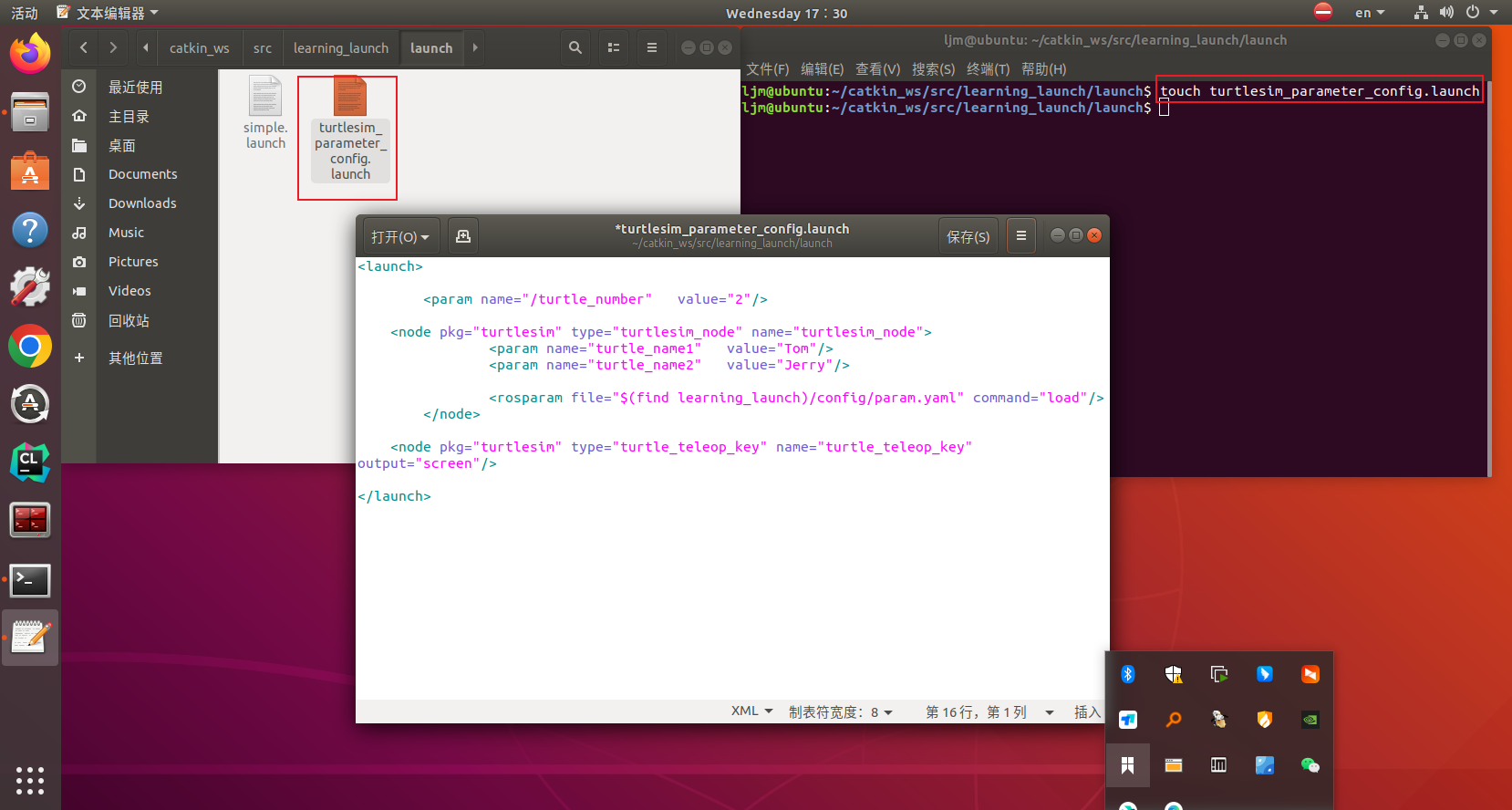Open 最近使用 recent files in the sidebar
The width and height of the screenshot is (1512, 810).
tap(136, 87)
